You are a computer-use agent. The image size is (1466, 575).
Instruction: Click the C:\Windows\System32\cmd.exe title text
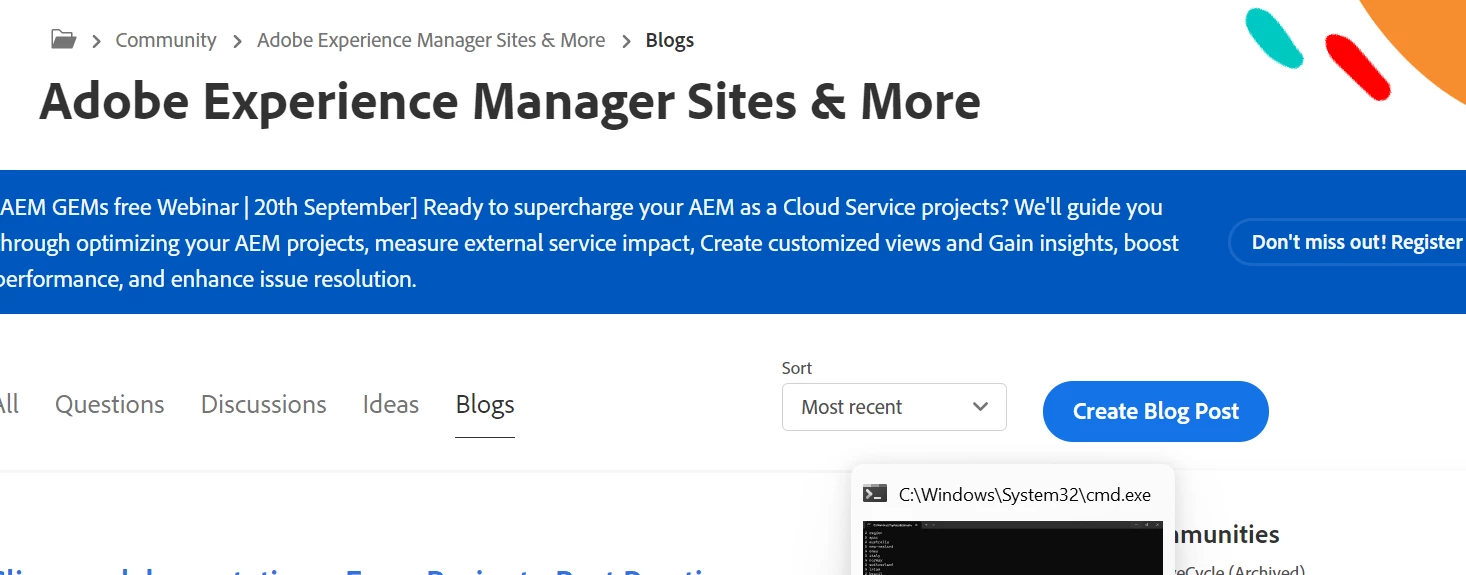[1025, 494]
